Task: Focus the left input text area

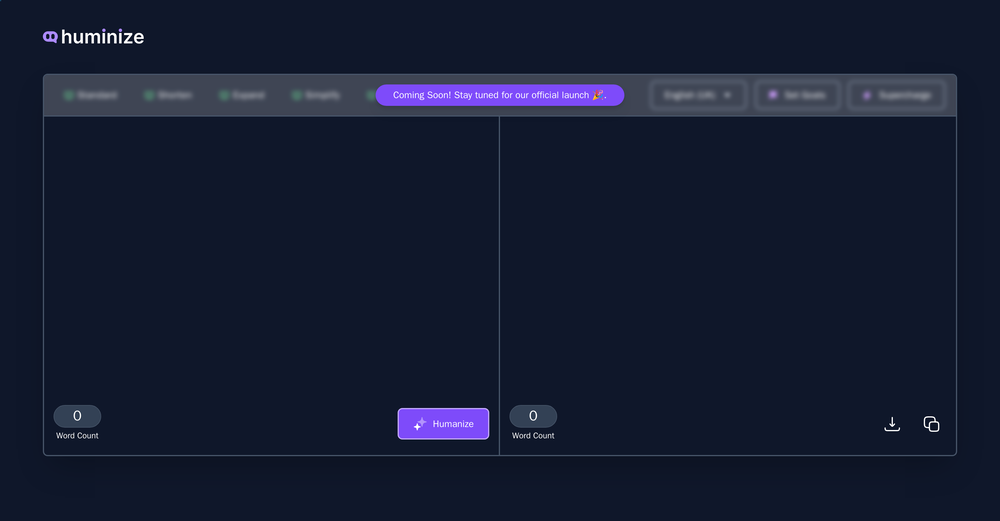Action: coord(270,250)
